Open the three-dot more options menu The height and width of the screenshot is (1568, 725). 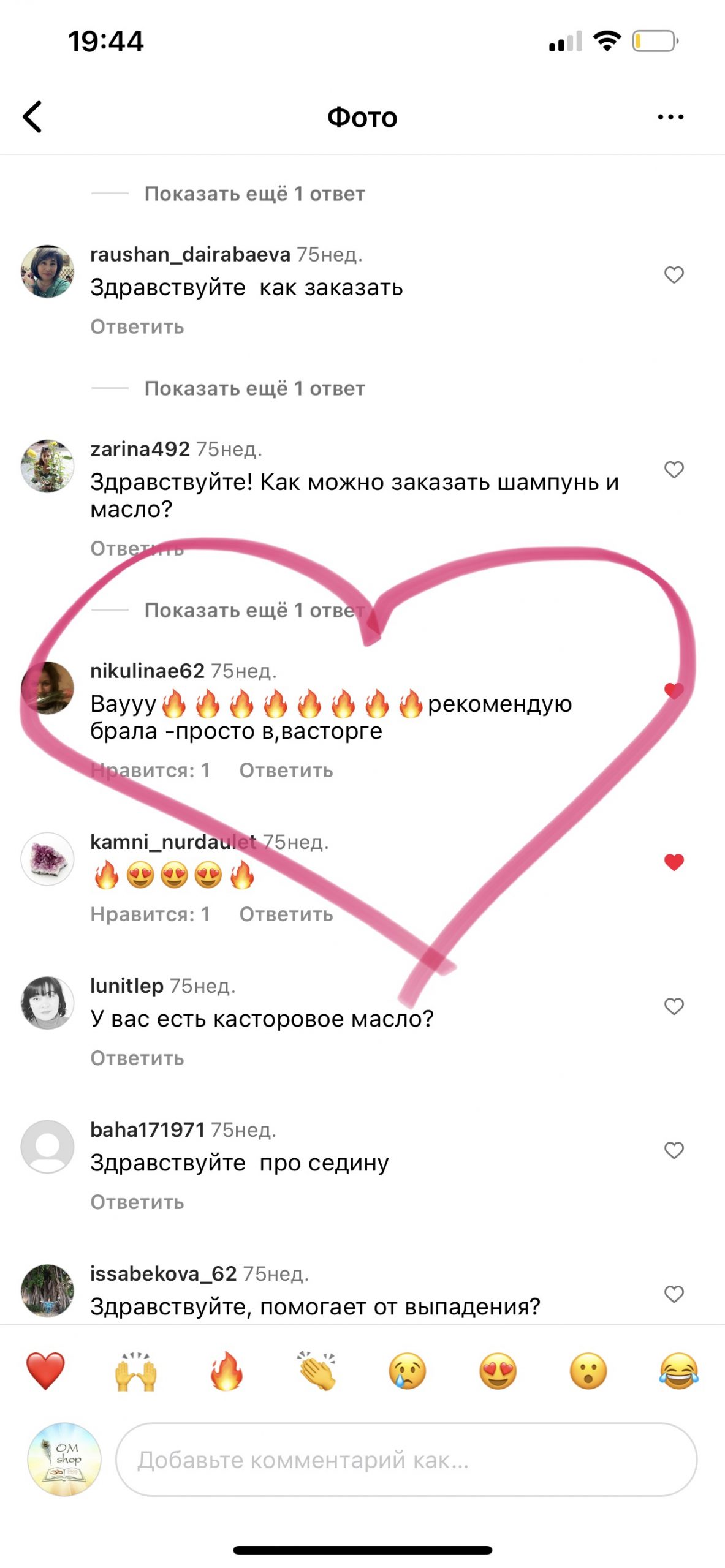pos(670,116)
